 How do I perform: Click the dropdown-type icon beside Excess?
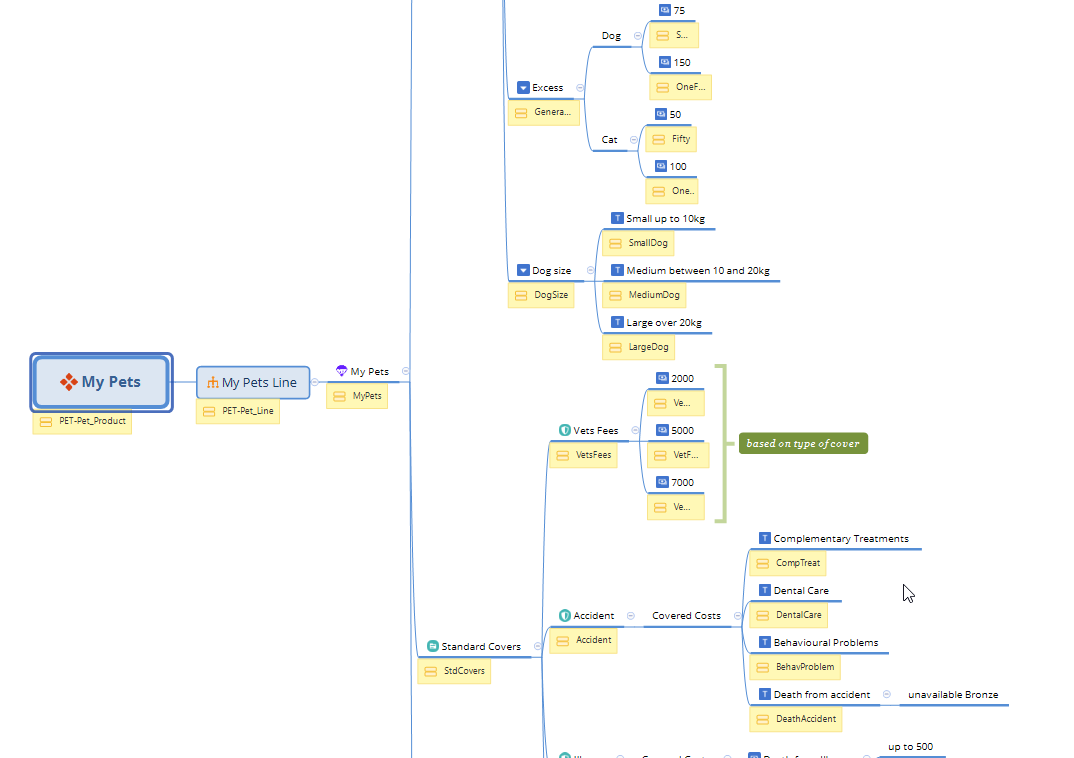point(523,88)
